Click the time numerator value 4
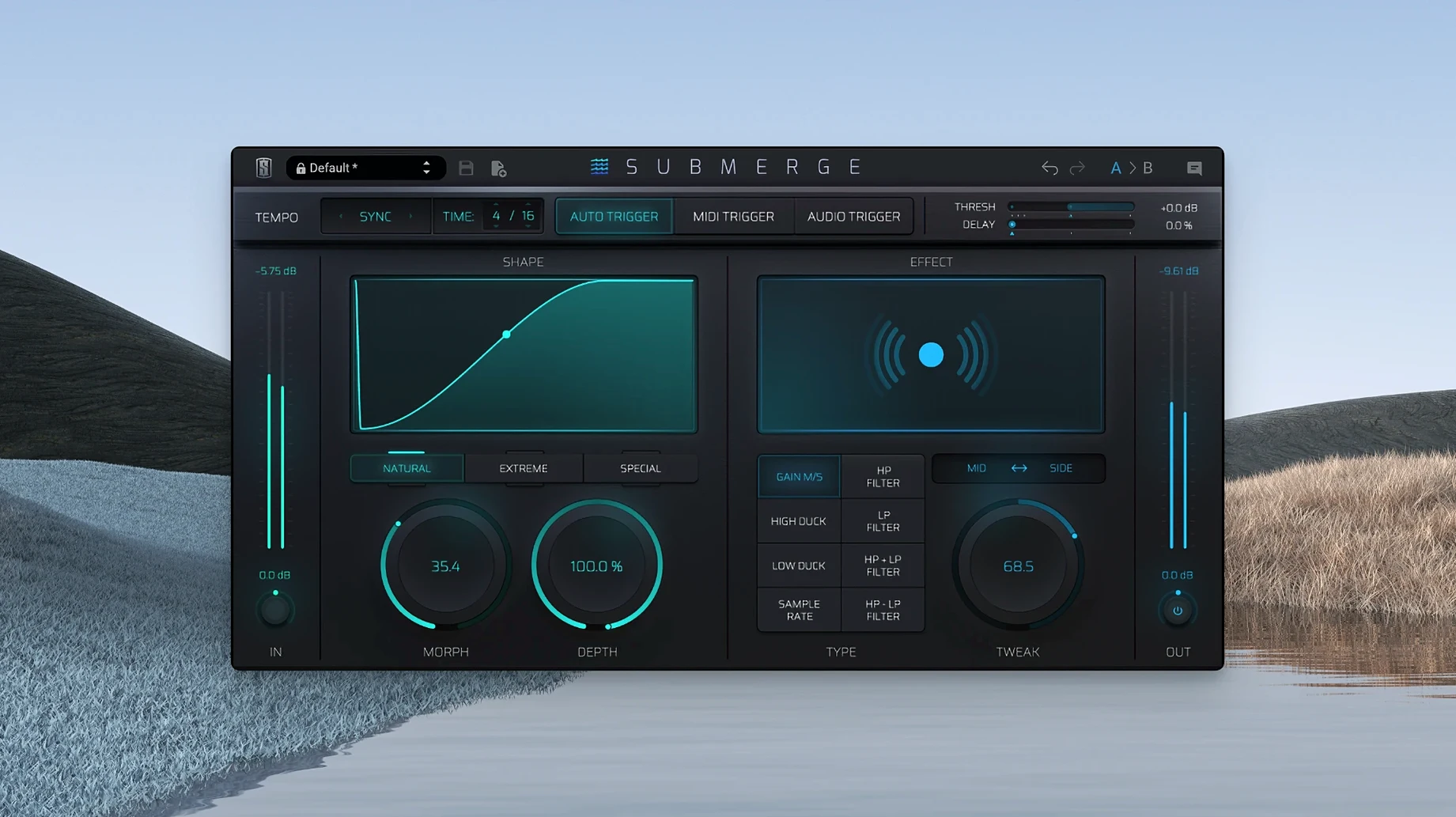 (x=496, y=216)
